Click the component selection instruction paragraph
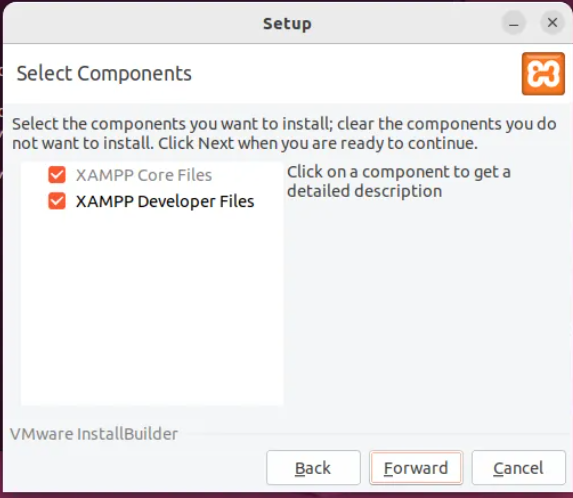Viewport: 573px width, 498px height. [284, 134]
